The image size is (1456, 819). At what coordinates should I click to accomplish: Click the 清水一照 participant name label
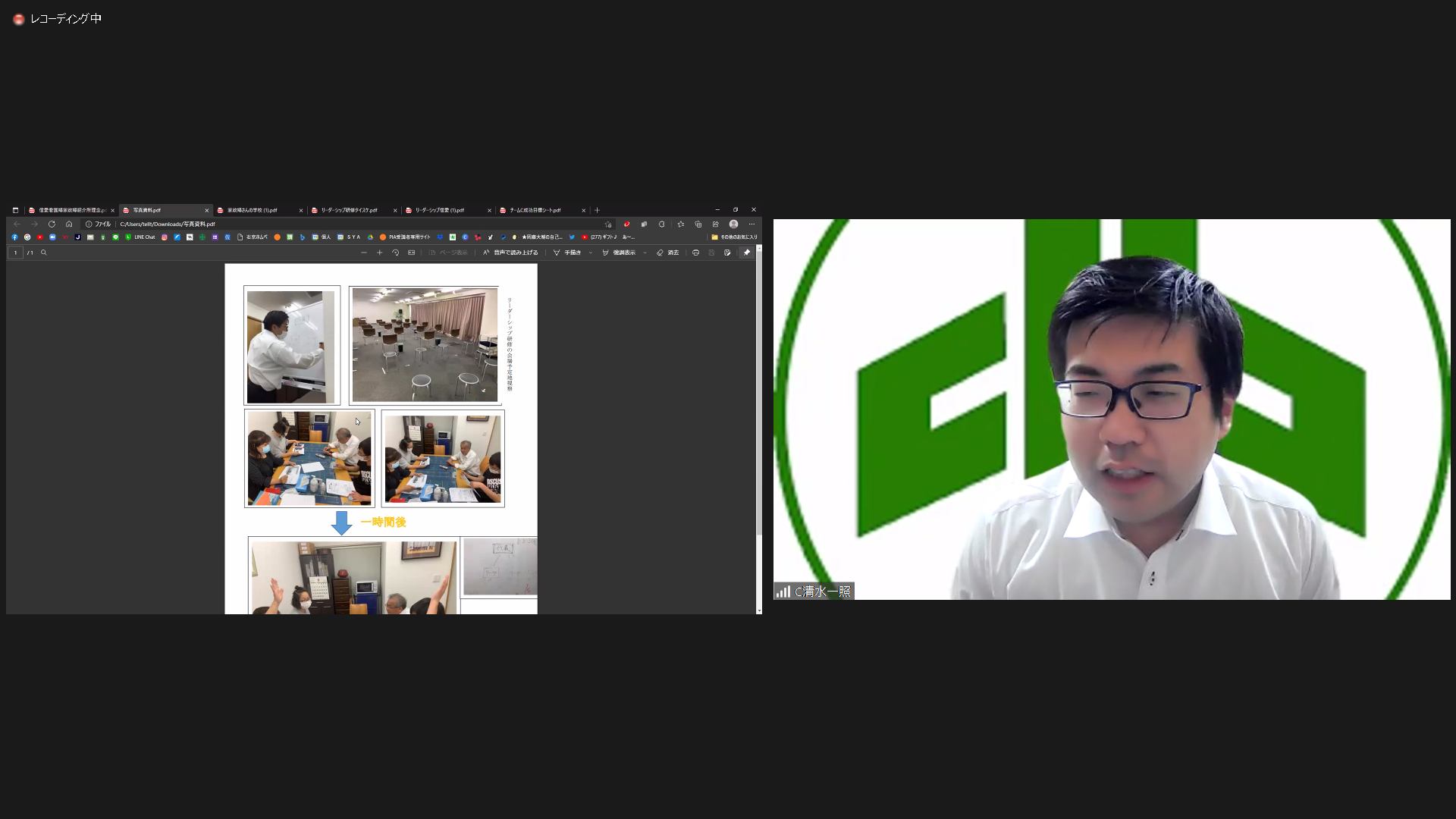click(822, 591)
